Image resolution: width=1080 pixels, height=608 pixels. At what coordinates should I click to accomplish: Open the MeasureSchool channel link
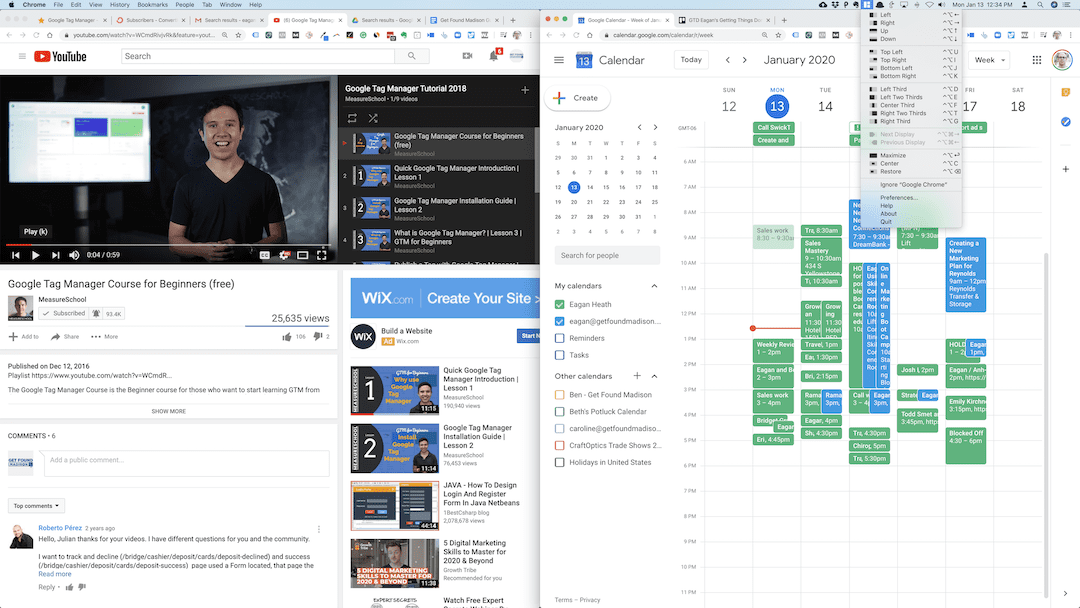(x=63, y=300)
